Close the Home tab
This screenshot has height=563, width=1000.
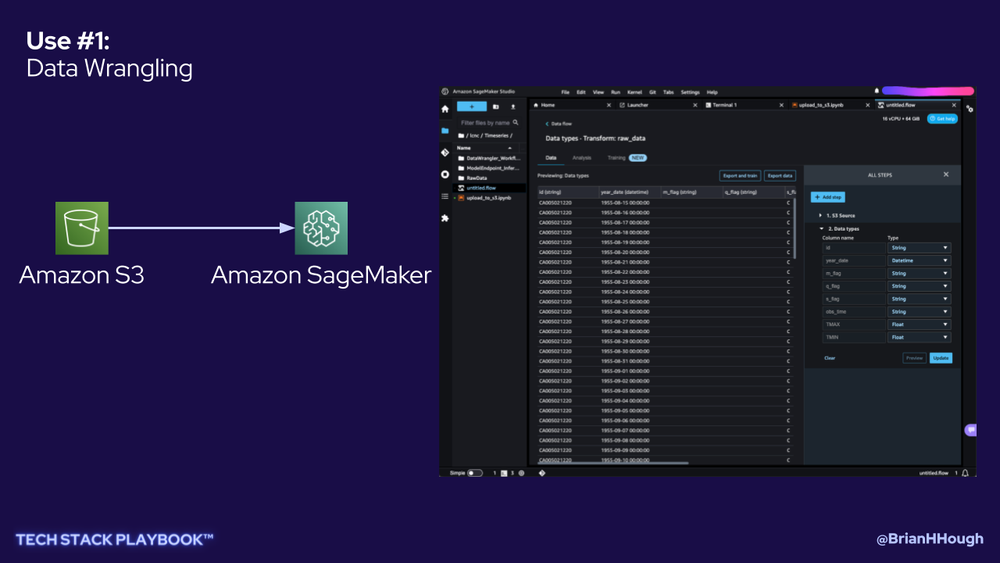[x=608, y=105]
